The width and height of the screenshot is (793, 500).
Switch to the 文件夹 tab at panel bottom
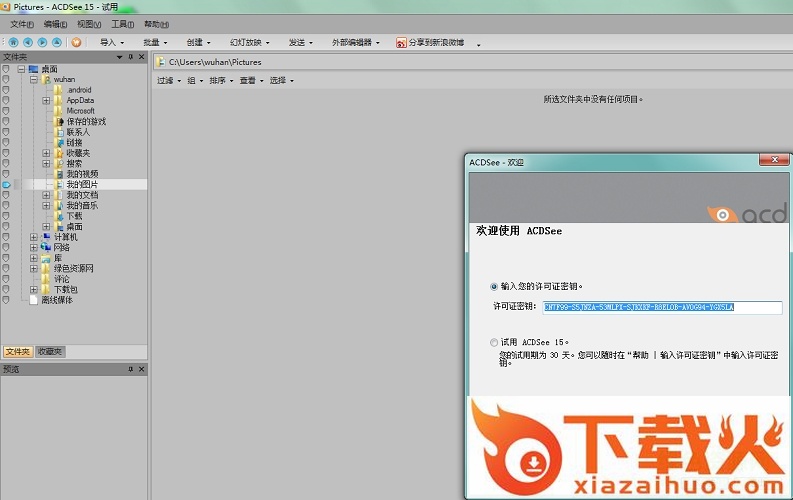pyautogui.click(x=18, y=351)
